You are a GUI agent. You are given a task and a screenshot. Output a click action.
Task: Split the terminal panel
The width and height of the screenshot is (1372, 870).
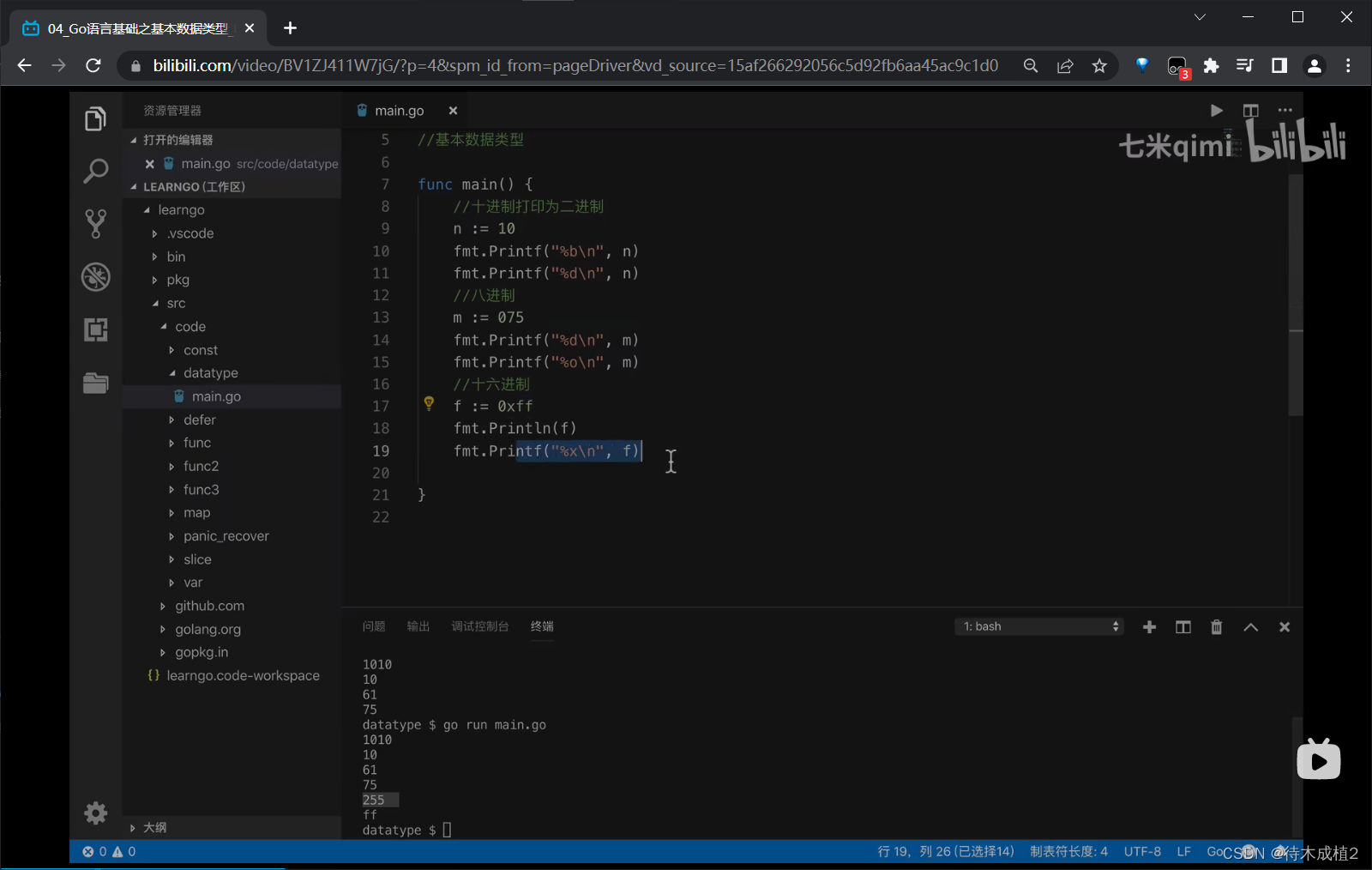pos(1182,627)
